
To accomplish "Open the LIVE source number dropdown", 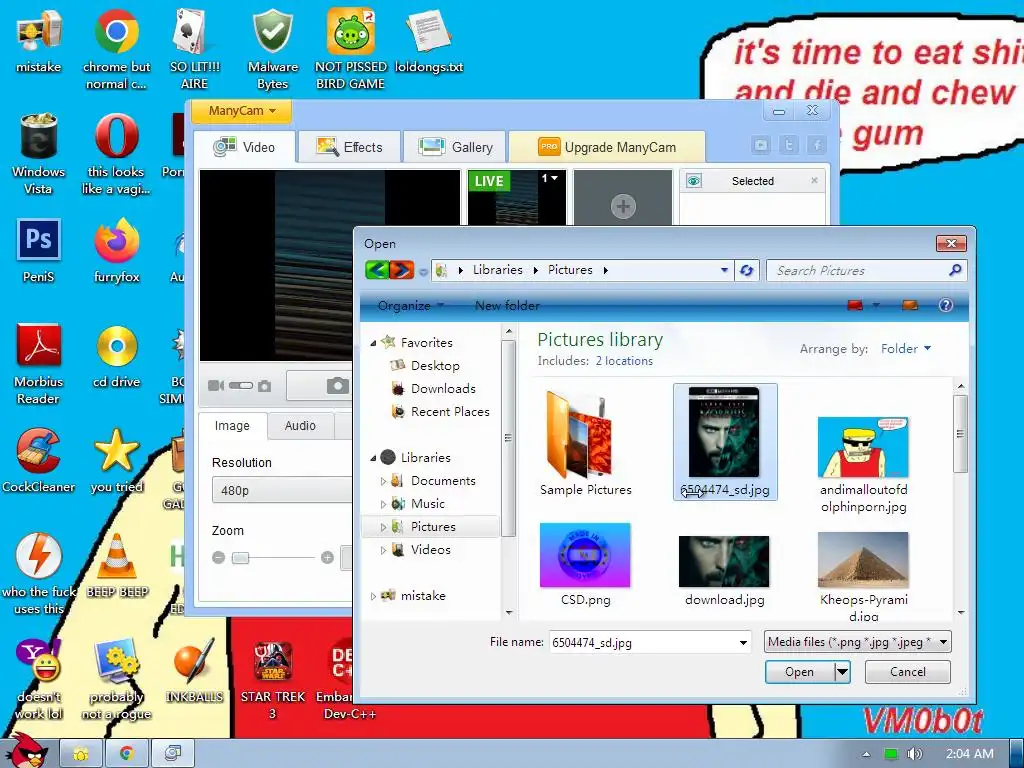I will tap(549, 178).
